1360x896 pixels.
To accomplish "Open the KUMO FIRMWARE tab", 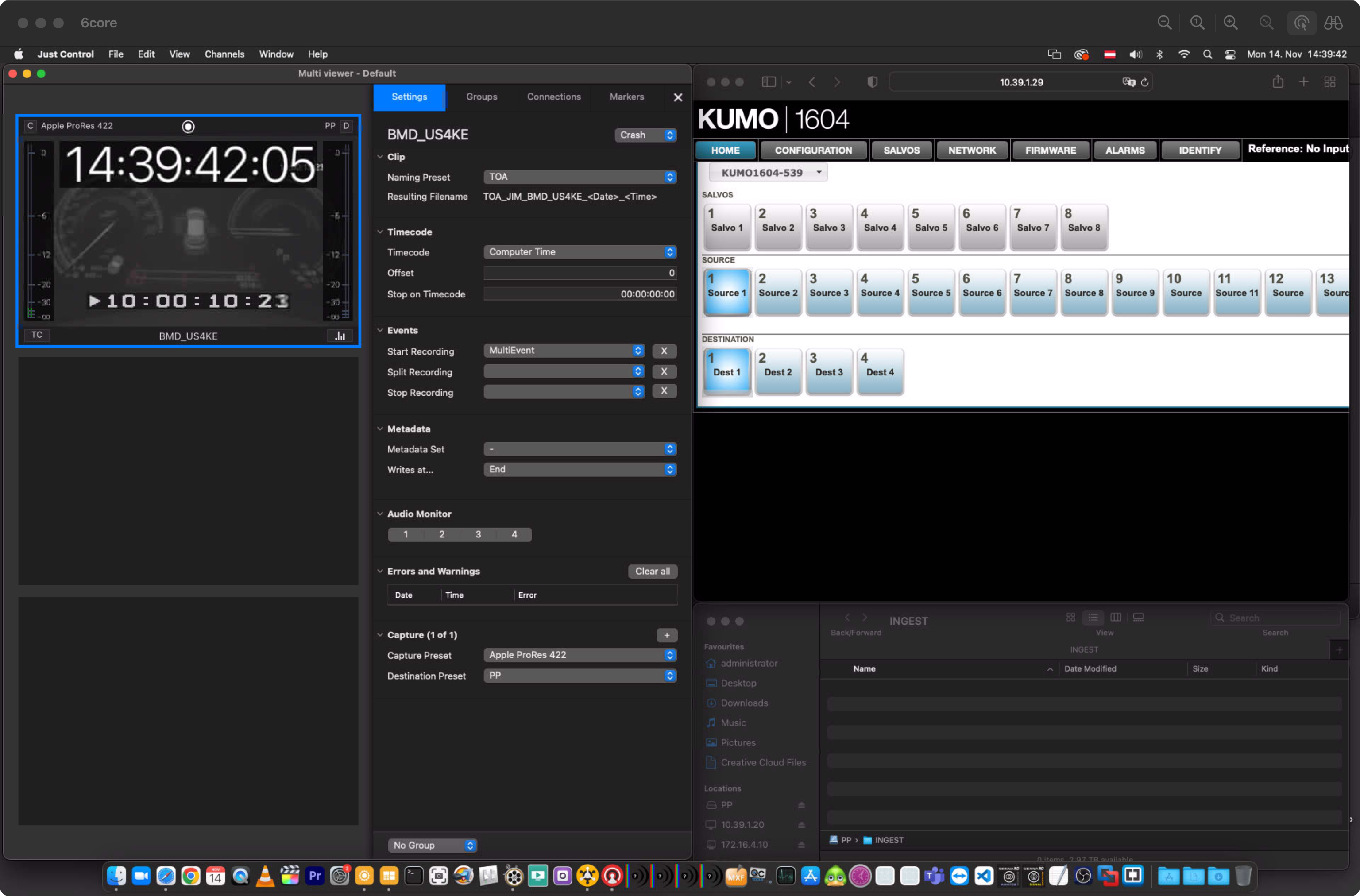I will click(x=1050, y=150).
